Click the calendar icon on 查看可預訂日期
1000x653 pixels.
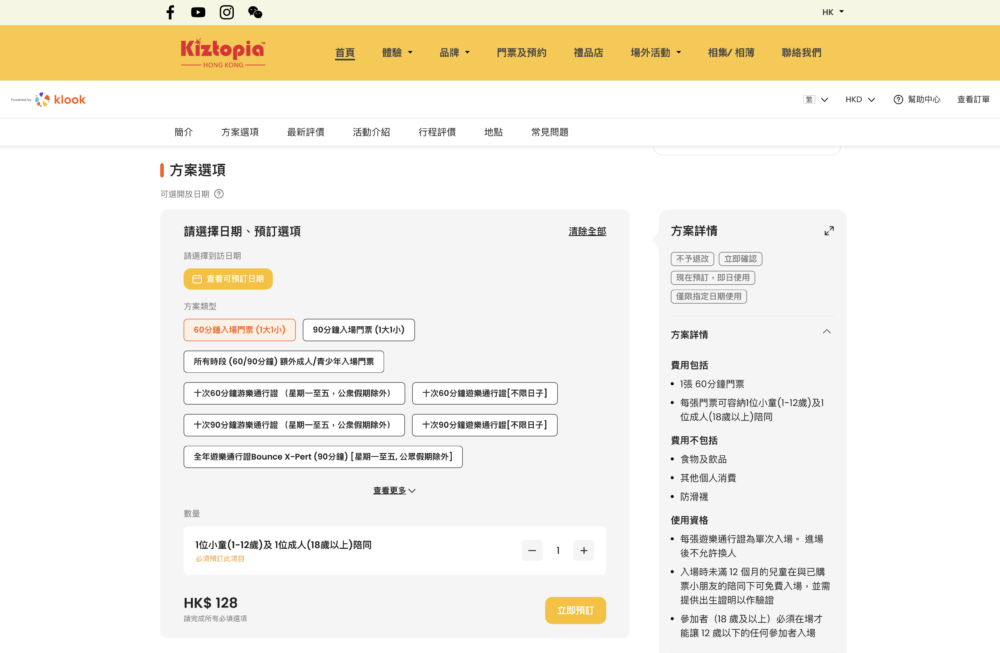(x=196, y=279)
